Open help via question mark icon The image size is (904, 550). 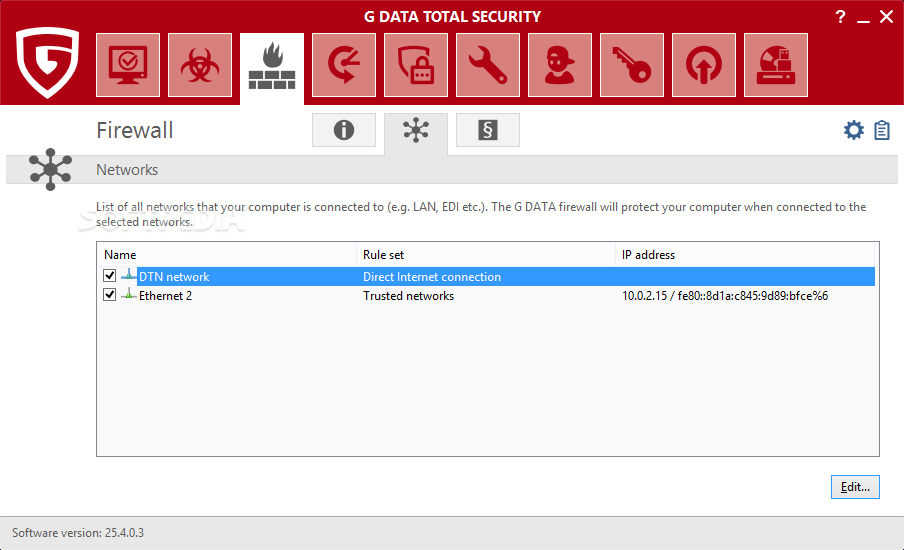point(841,17)
